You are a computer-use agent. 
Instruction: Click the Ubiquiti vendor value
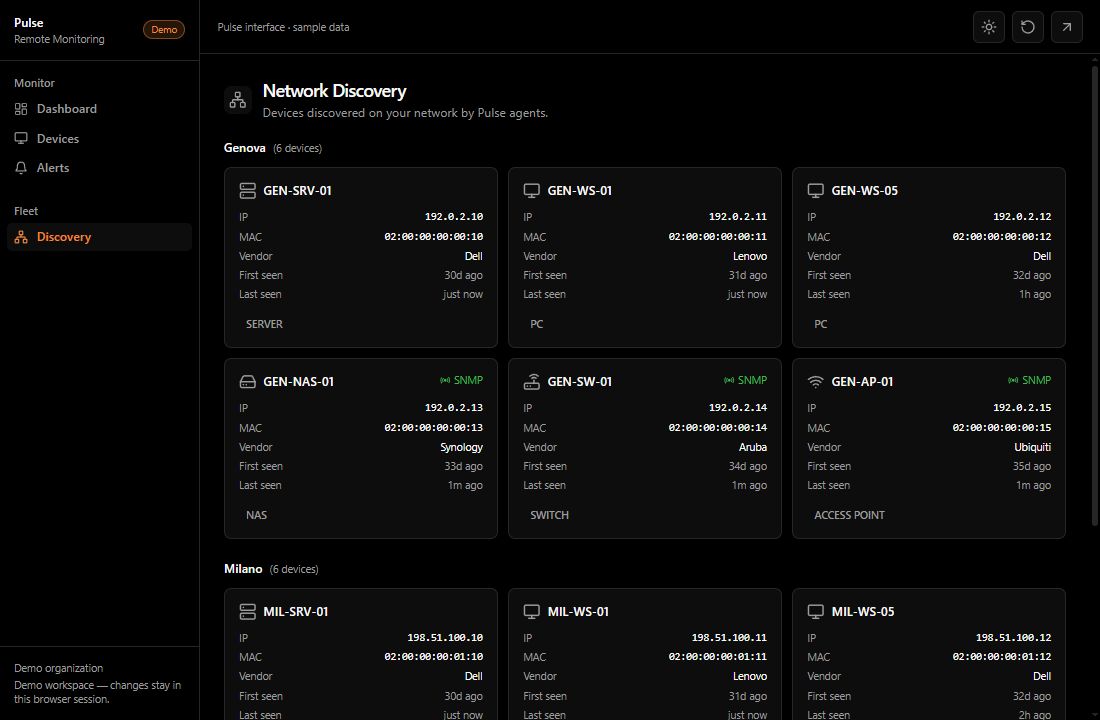click(1033, 447)
